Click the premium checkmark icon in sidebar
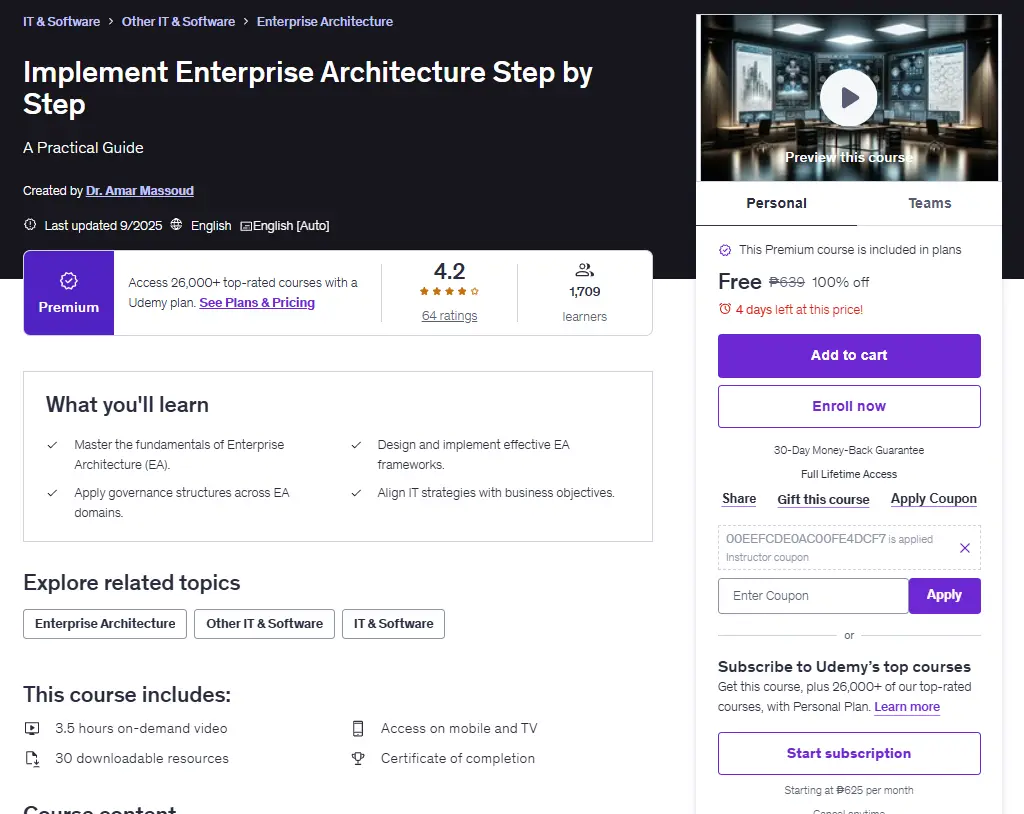This screenshot has height=814, width=1024. 725,250
